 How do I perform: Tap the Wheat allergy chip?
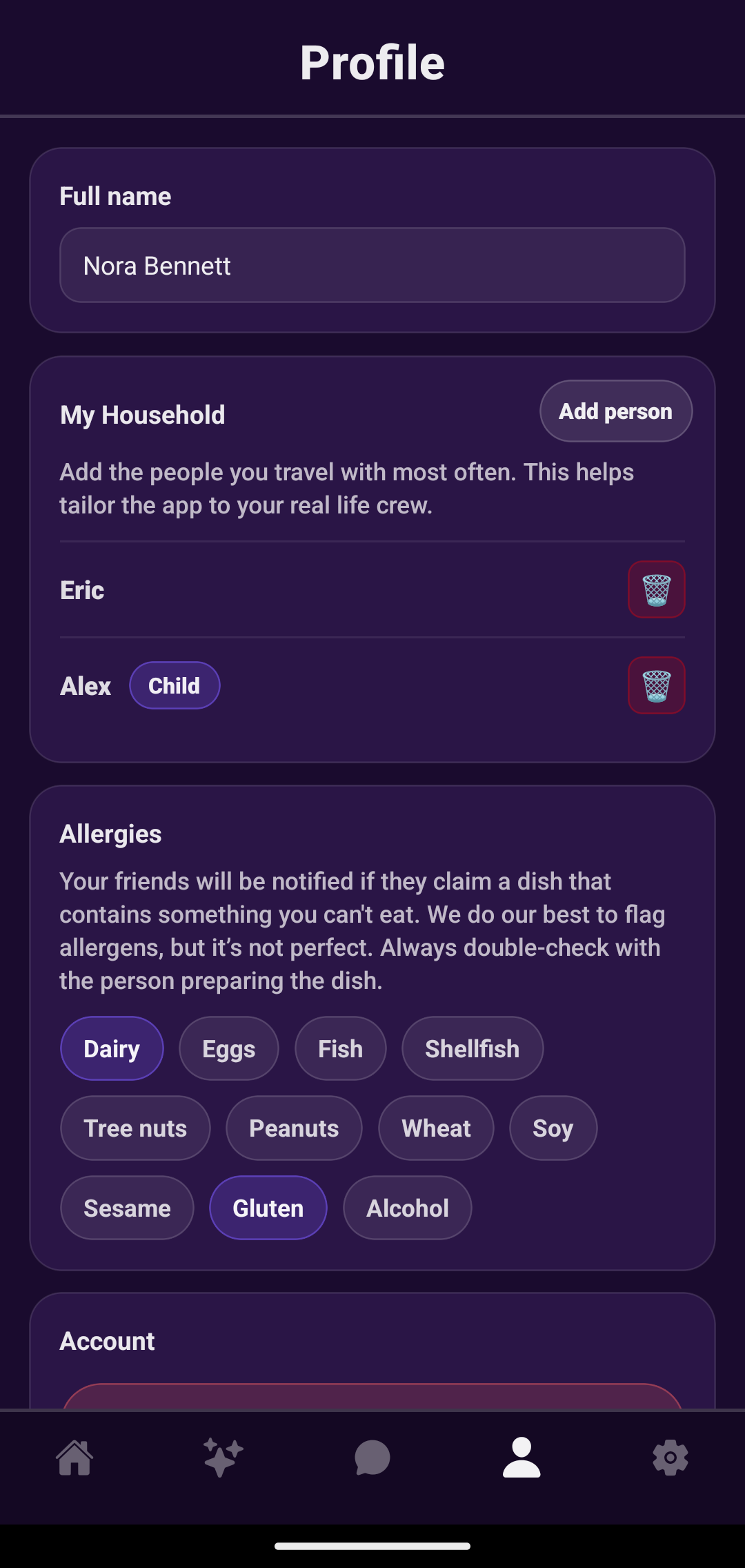[436, 1128]
